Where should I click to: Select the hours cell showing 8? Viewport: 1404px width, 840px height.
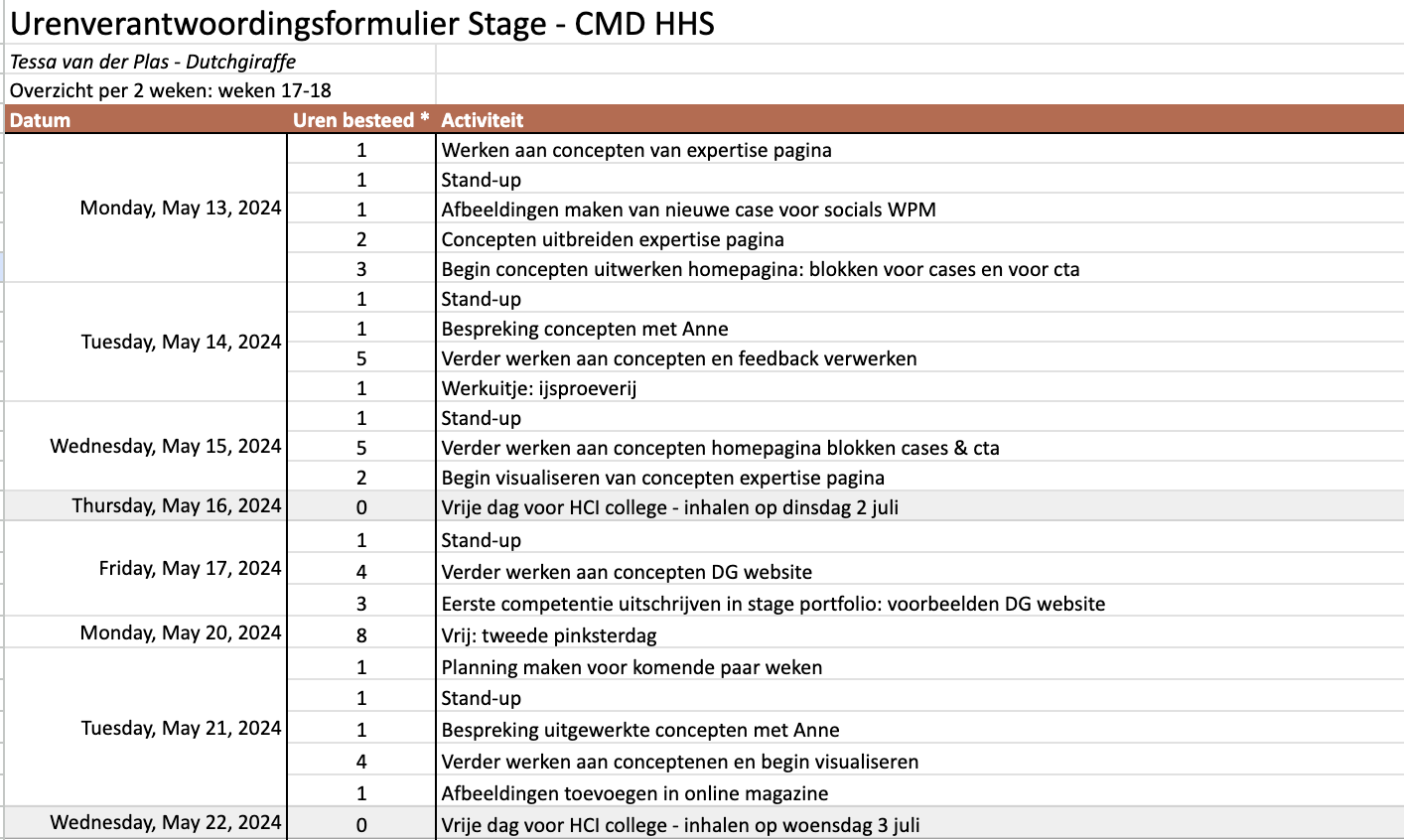pos(361,634)
